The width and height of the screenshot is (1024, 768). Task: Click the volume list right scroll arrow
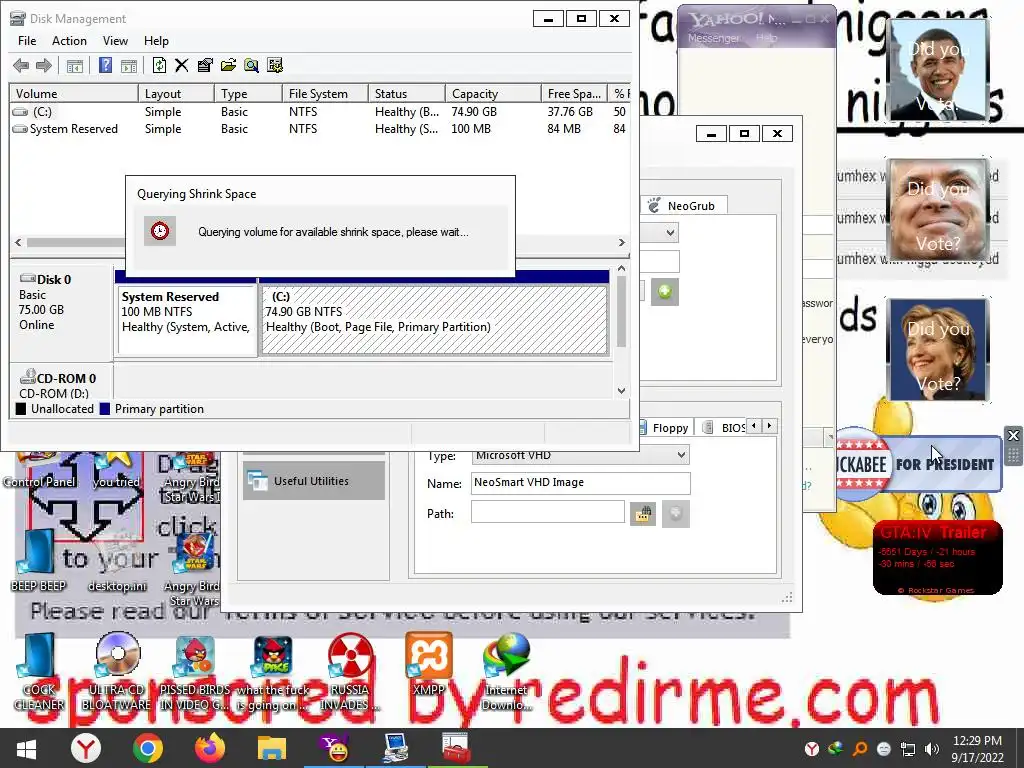tap(622, 242)
